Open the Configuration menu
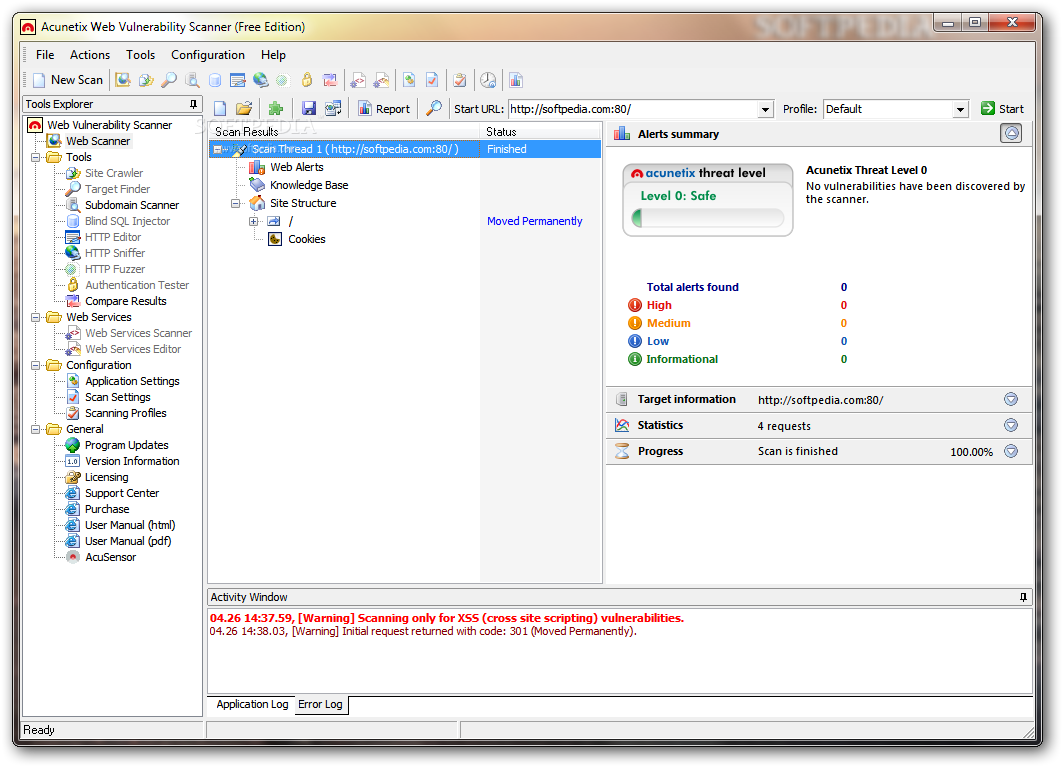The image size is (1063, 767). pos(207,55)
